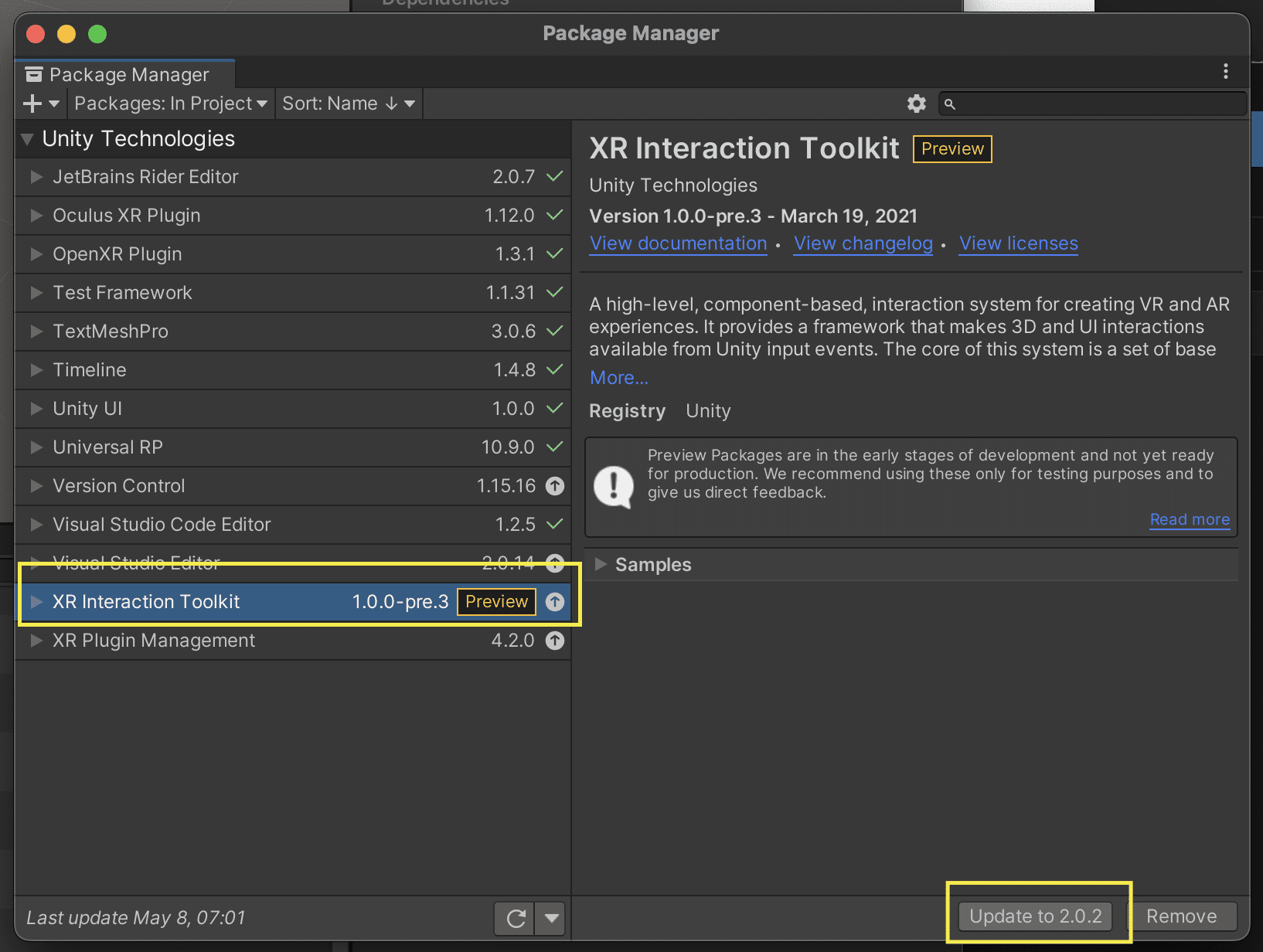Open the refresh options dropdown arrow

551,918
